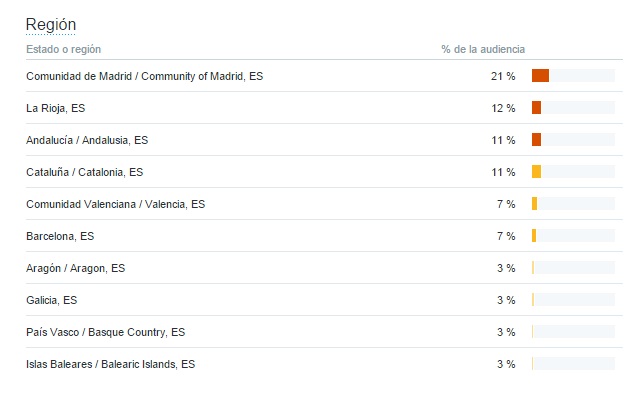Screen dimensions: 631x393
Task: Click the Región heading
Action: point(51,25)
